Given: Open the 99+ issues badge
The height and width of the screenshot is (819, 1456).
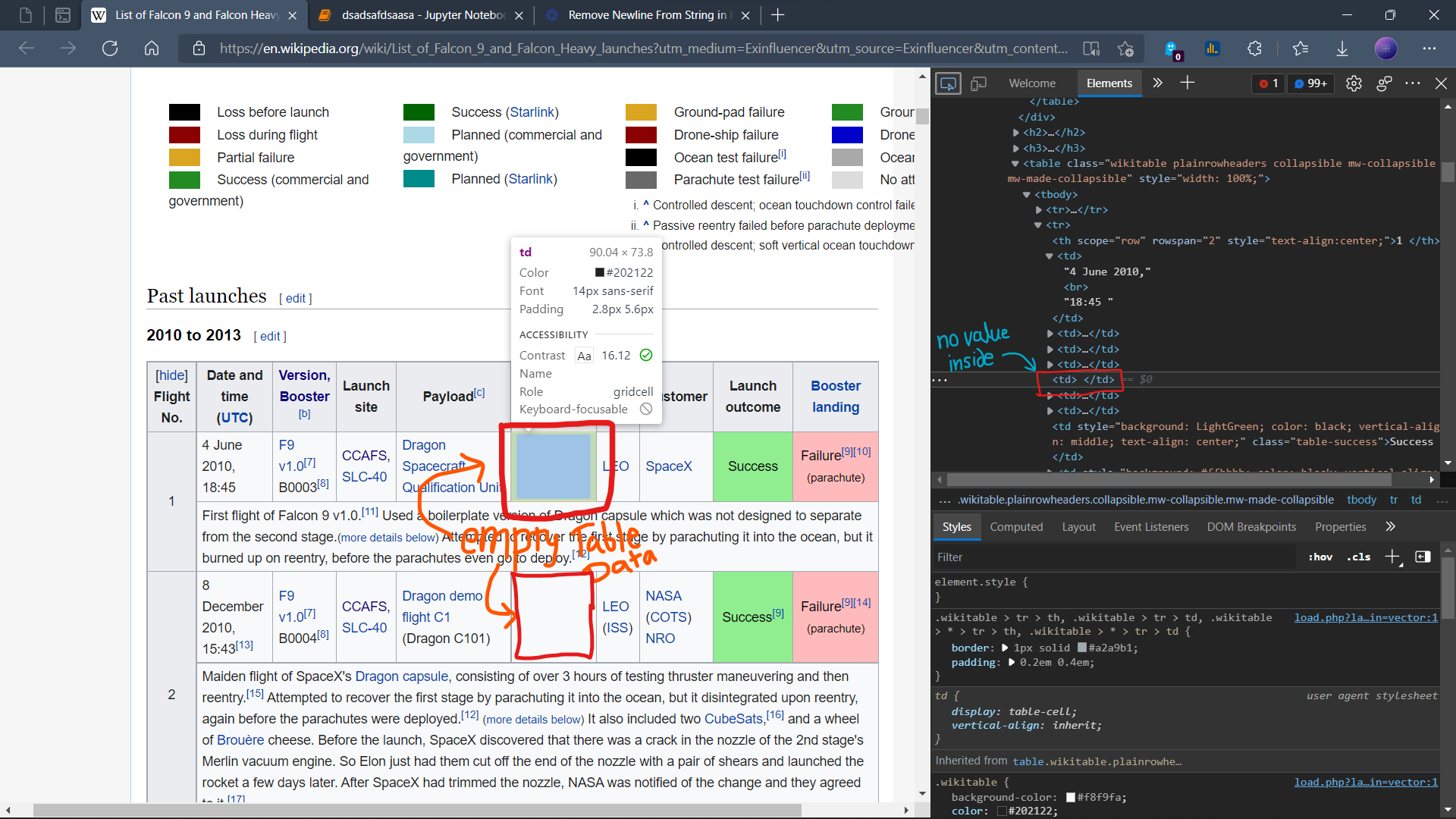Looking at the screenshot, I should tap(1310, 83).
